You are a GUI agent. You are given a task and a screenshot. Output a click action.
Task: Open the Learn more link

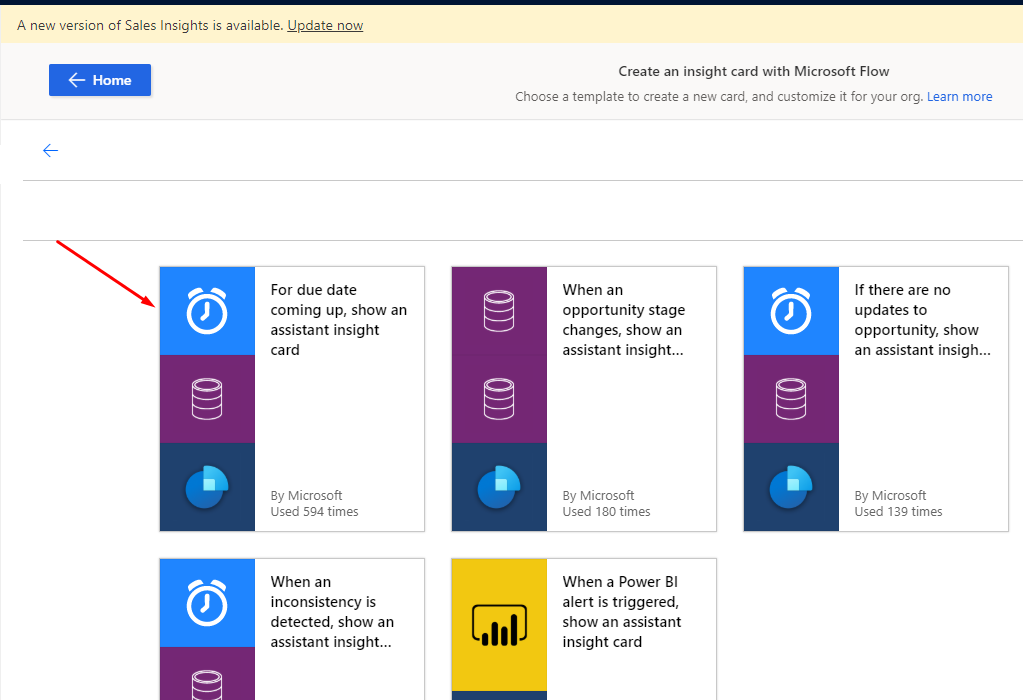click(959, 96)
